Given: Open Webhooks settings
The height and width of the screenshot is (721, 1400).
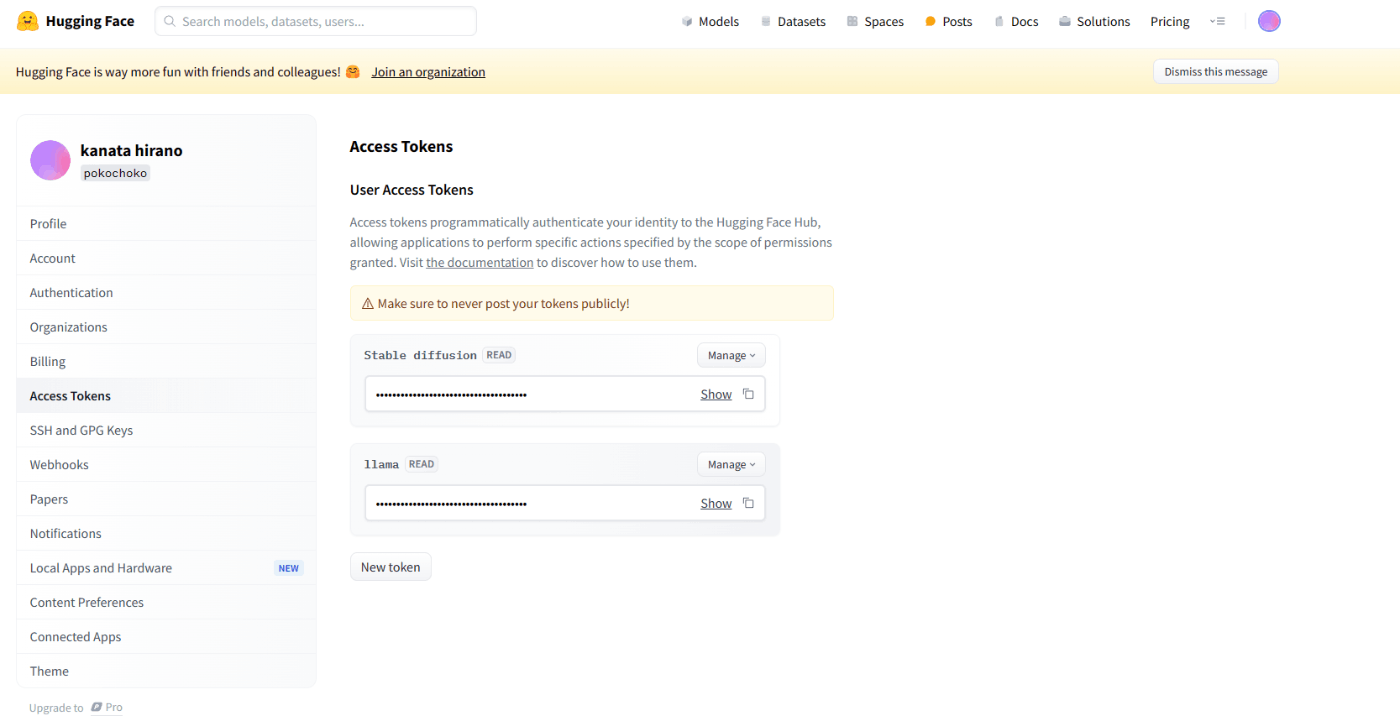Looking at the screenshot, I should [166, 465].
